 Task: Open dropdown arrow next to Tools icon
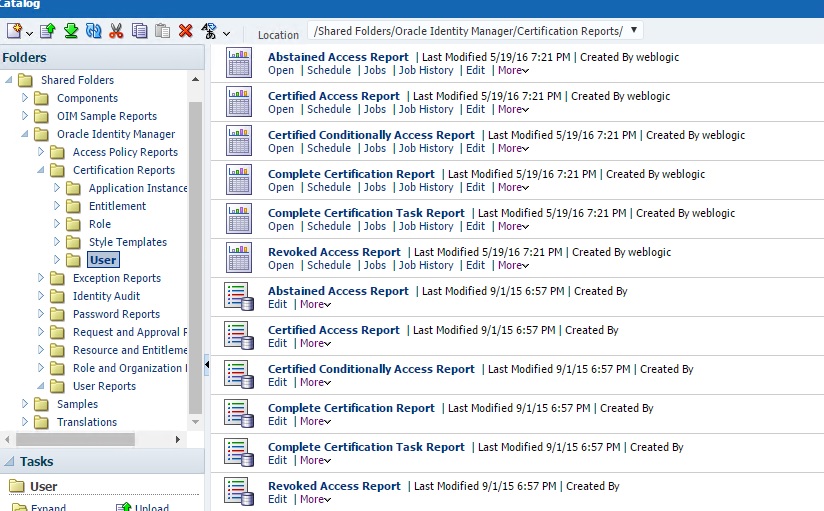[226, 34]
